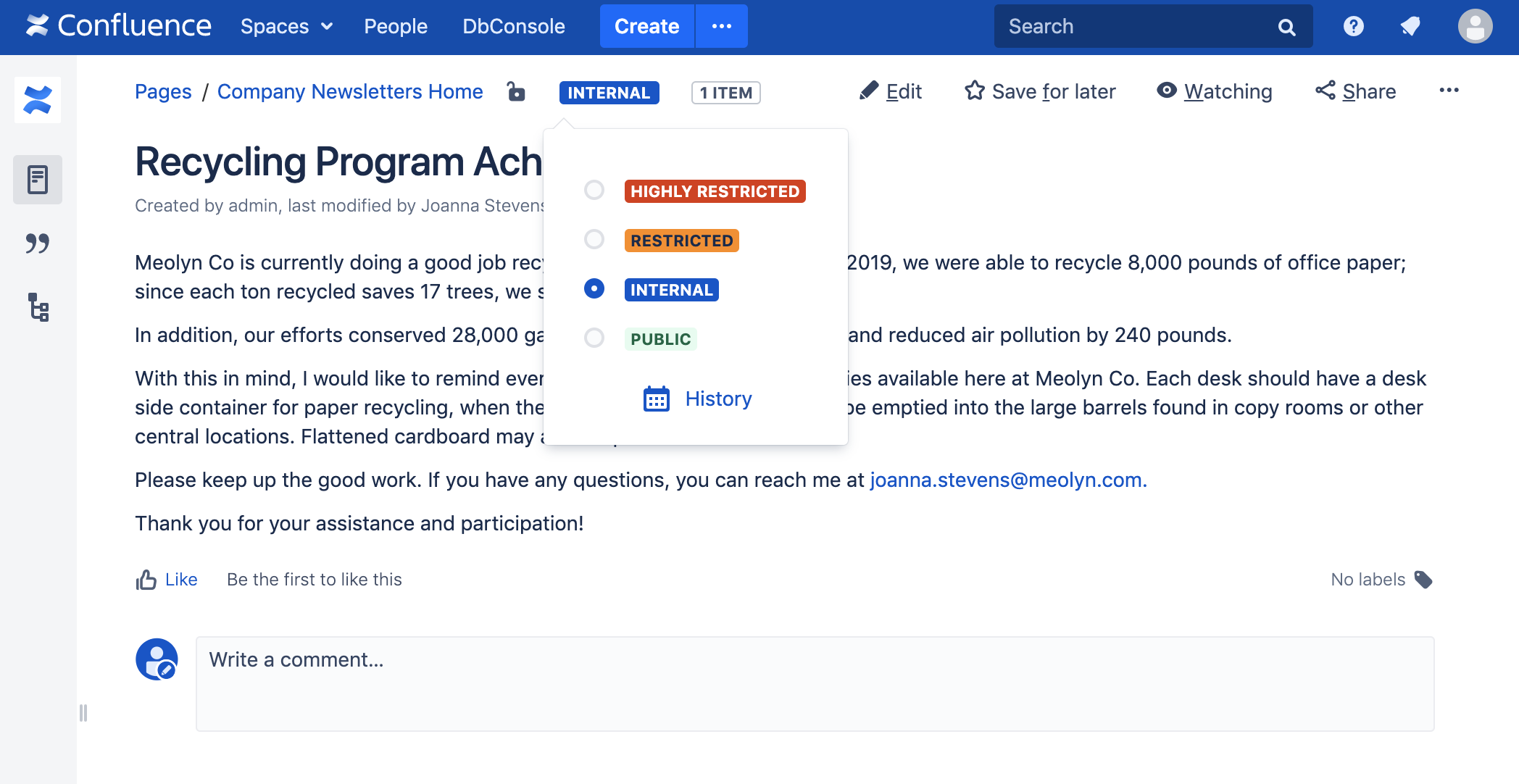
Task: Click the user profile avatar
Action: [1475, 27]
